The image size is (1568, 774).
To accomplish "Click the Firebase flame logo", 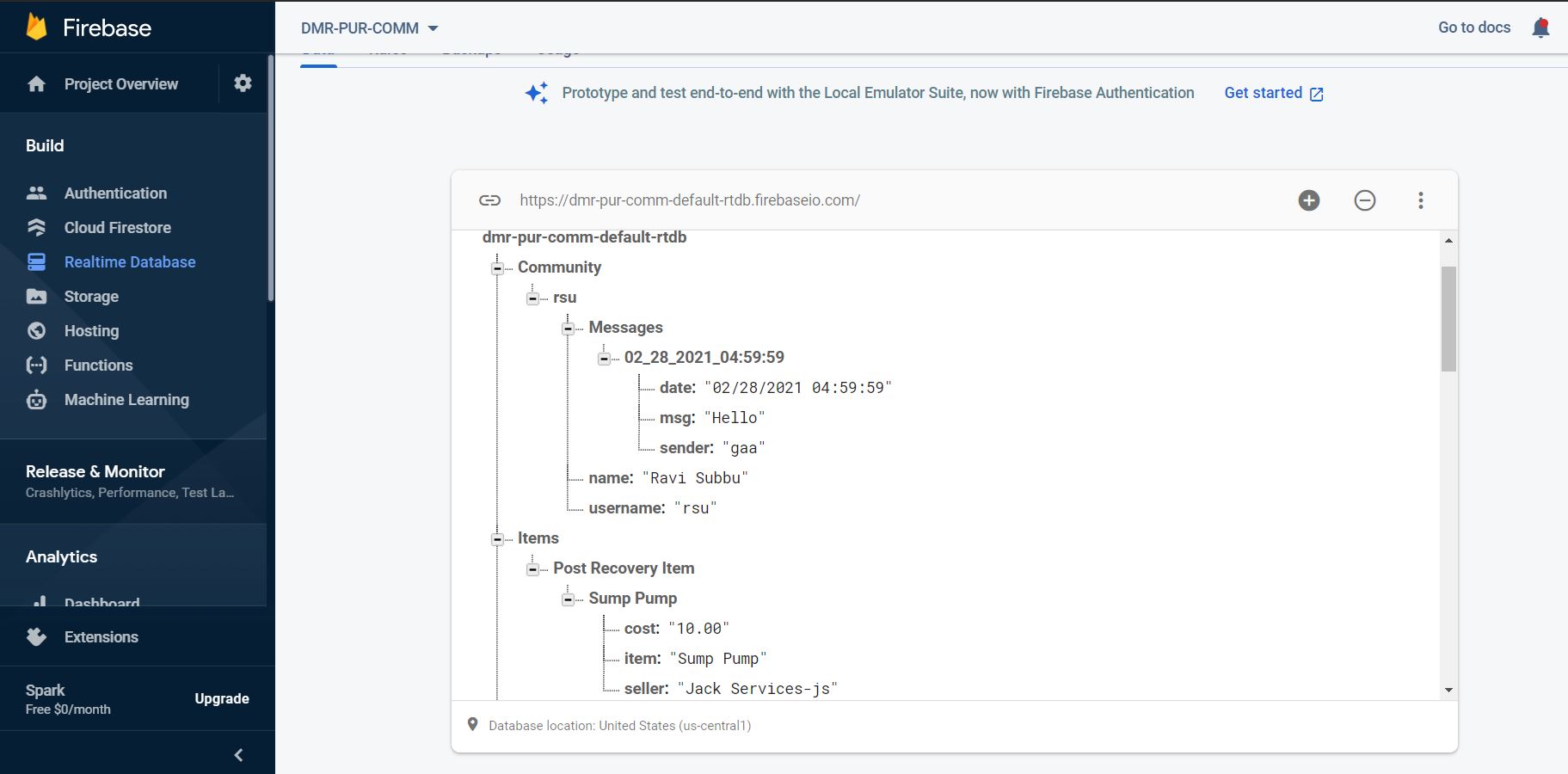I will coord(36,27).
